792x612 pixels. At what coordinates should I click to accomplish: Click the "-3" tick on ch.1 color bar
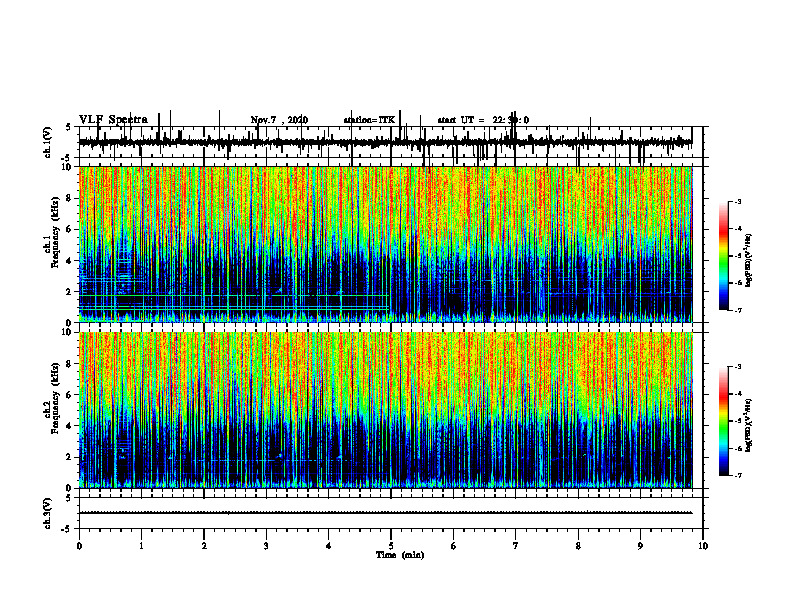738,201
